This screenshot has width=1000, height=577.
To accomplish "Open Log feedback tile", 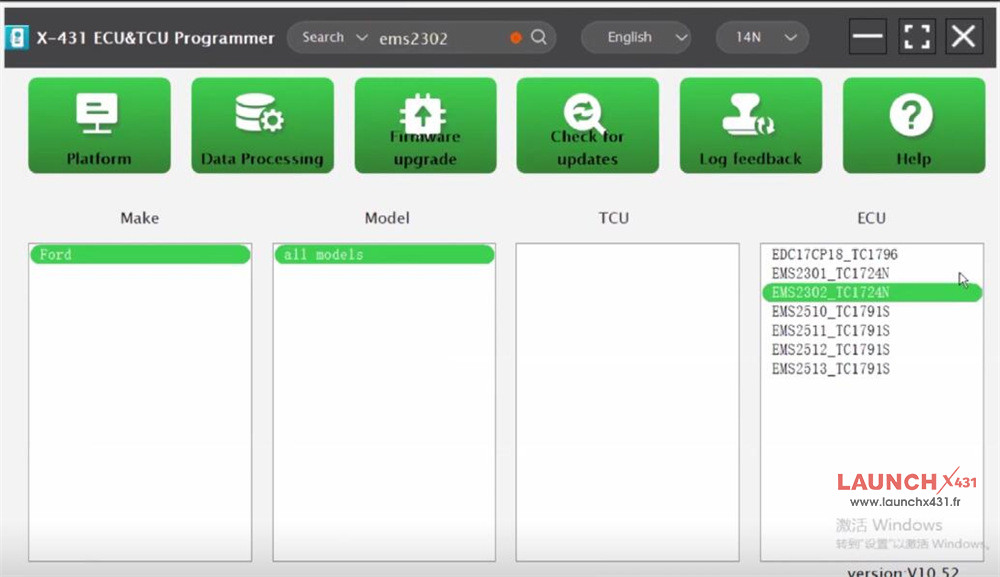I will pyautogui.click(x=750, y=125).
